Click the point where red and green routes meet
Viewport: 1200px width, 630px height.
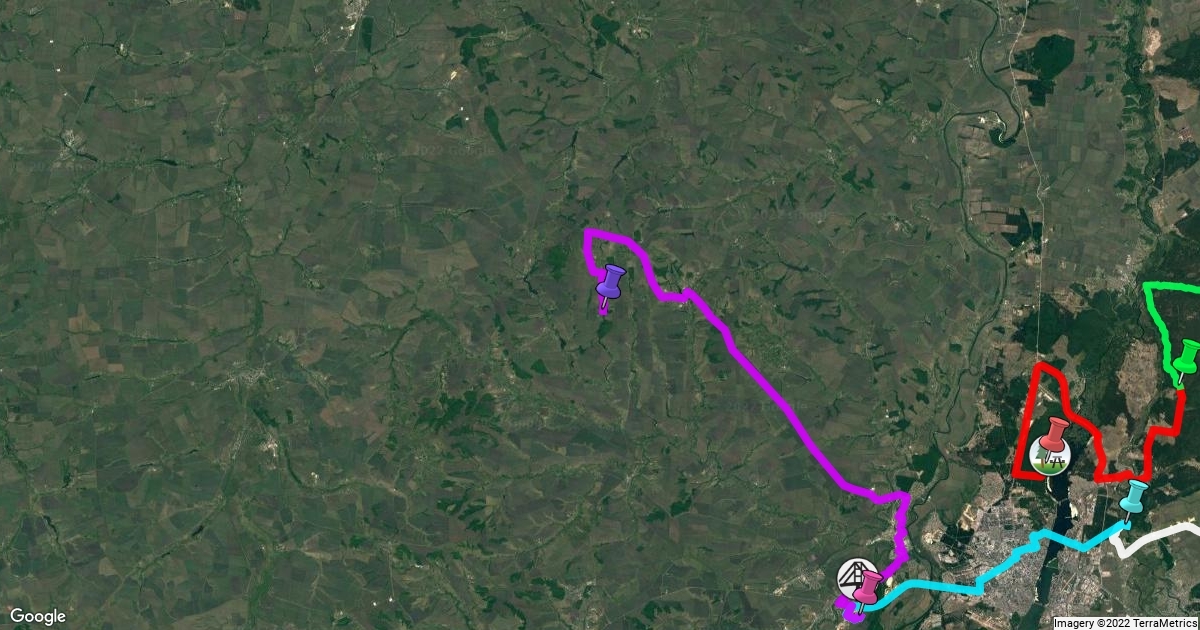coord(1180,389)
